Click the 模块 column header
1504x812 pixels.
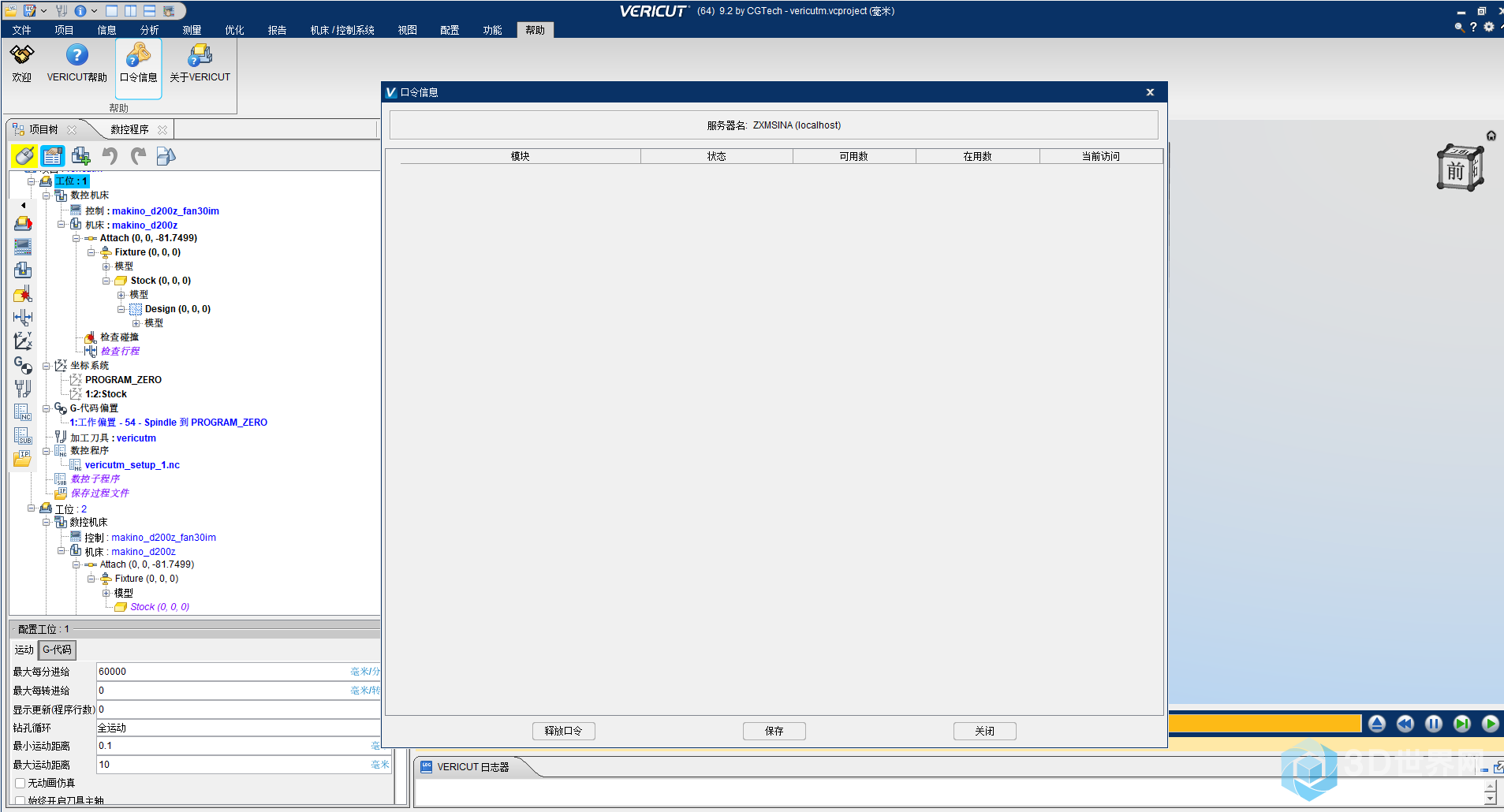520,156
